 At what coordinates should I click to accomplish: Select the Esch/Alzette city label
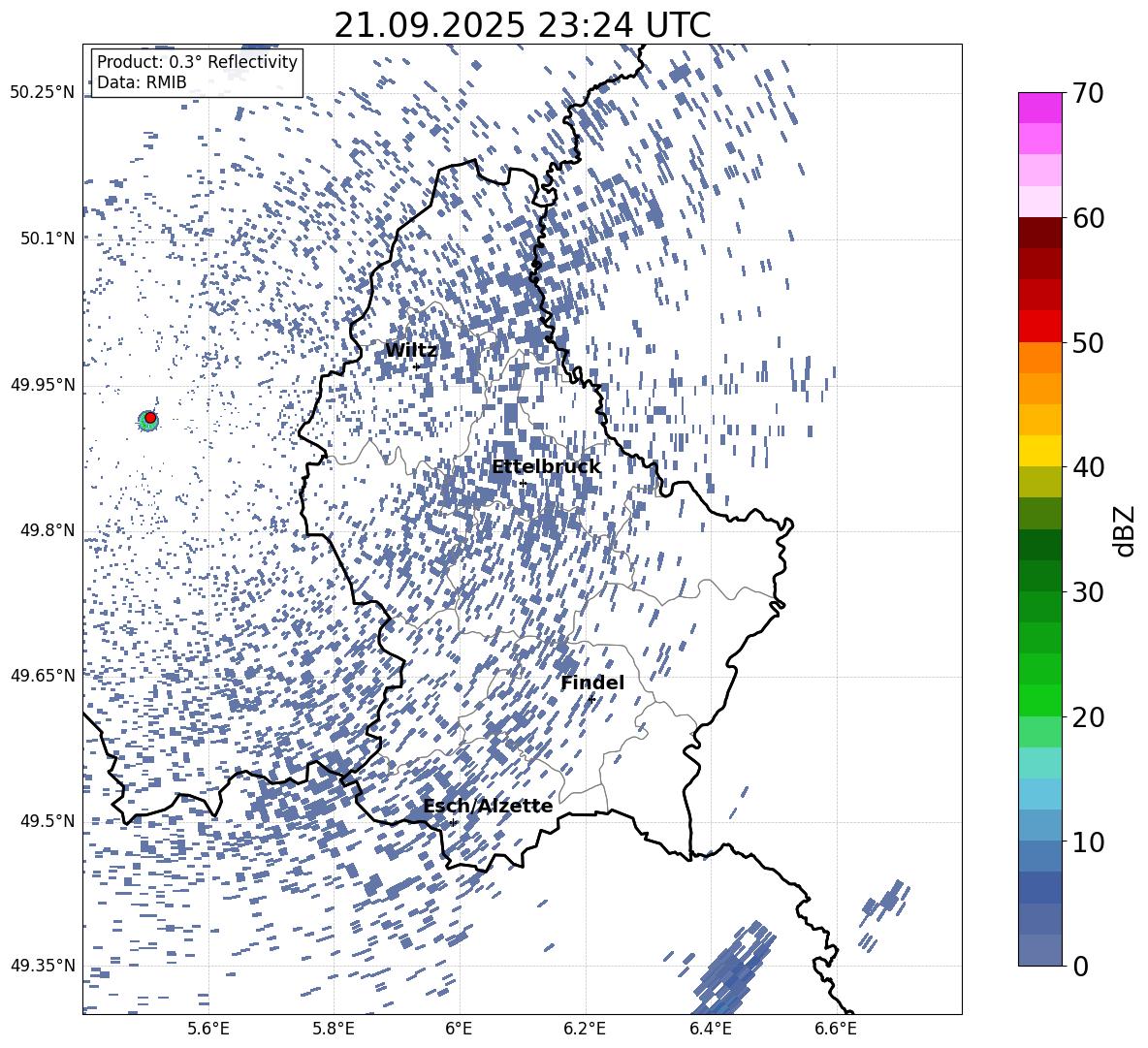[488, 806]
